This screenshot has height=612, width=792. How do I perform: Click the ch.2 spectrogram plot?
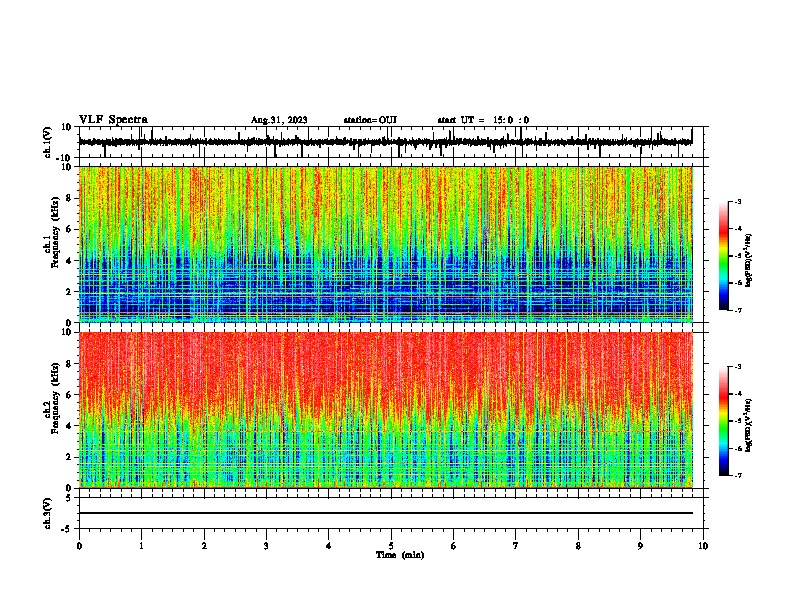pyautogui.click(x=386, y=410)
